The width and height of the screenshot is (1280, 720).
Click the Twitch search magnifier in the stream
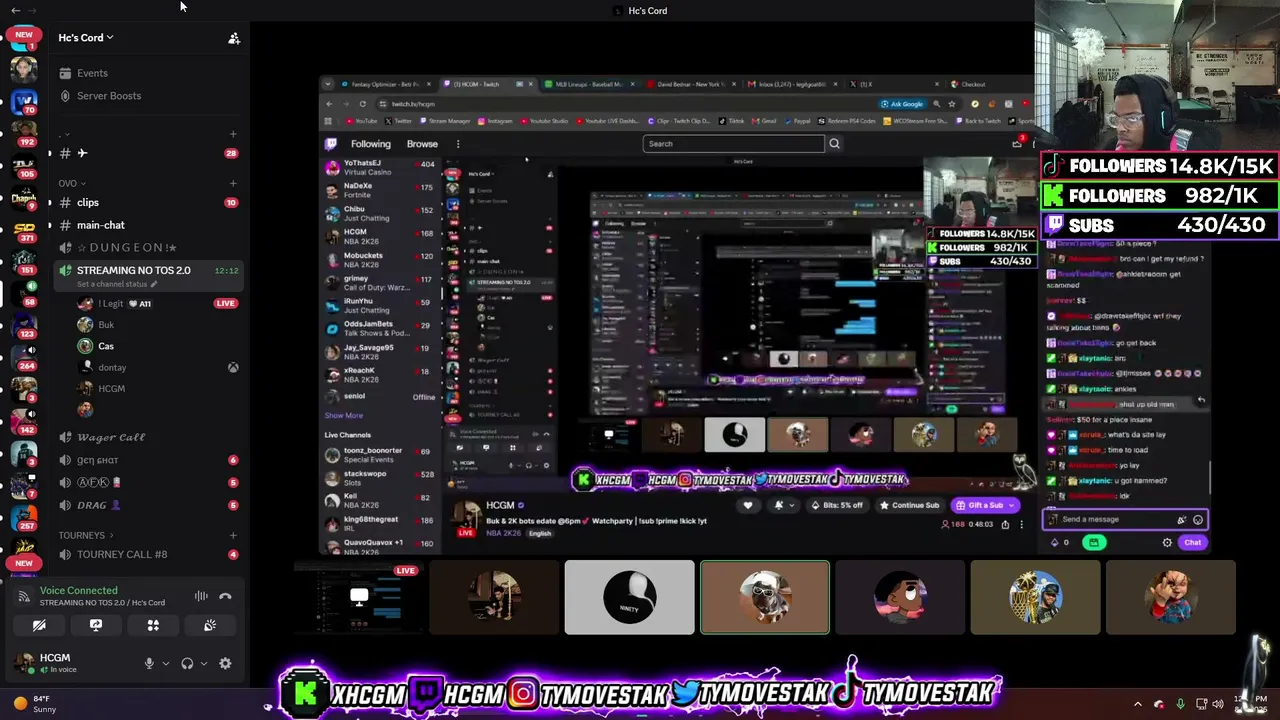(x=834, y=144)
